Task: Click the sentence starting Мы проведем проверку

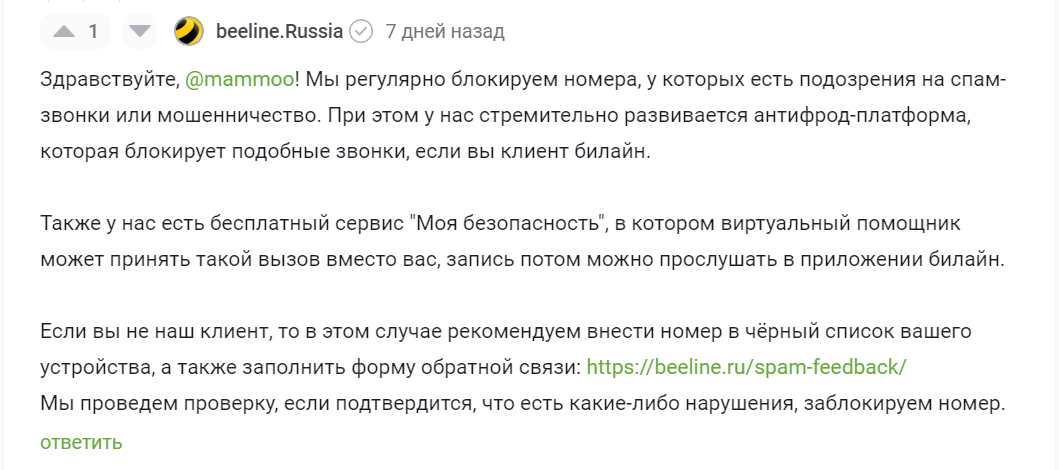Action: 523,404
